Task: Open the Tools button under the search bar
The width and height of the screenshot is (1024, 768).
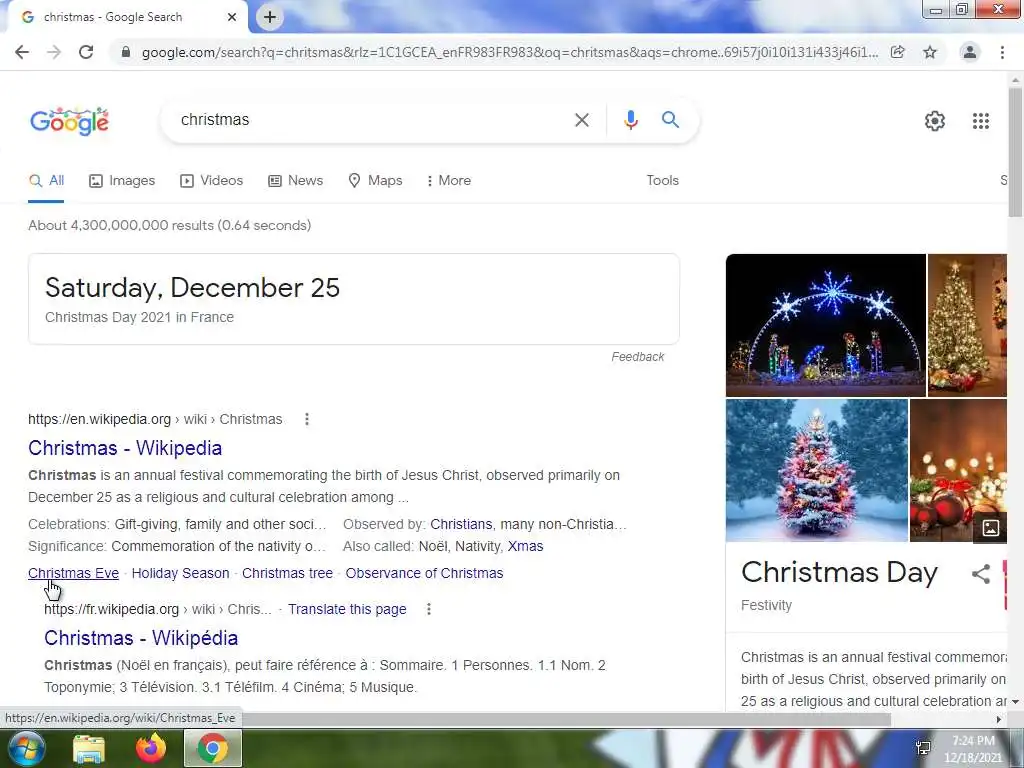Action: (x=662, y=180)
